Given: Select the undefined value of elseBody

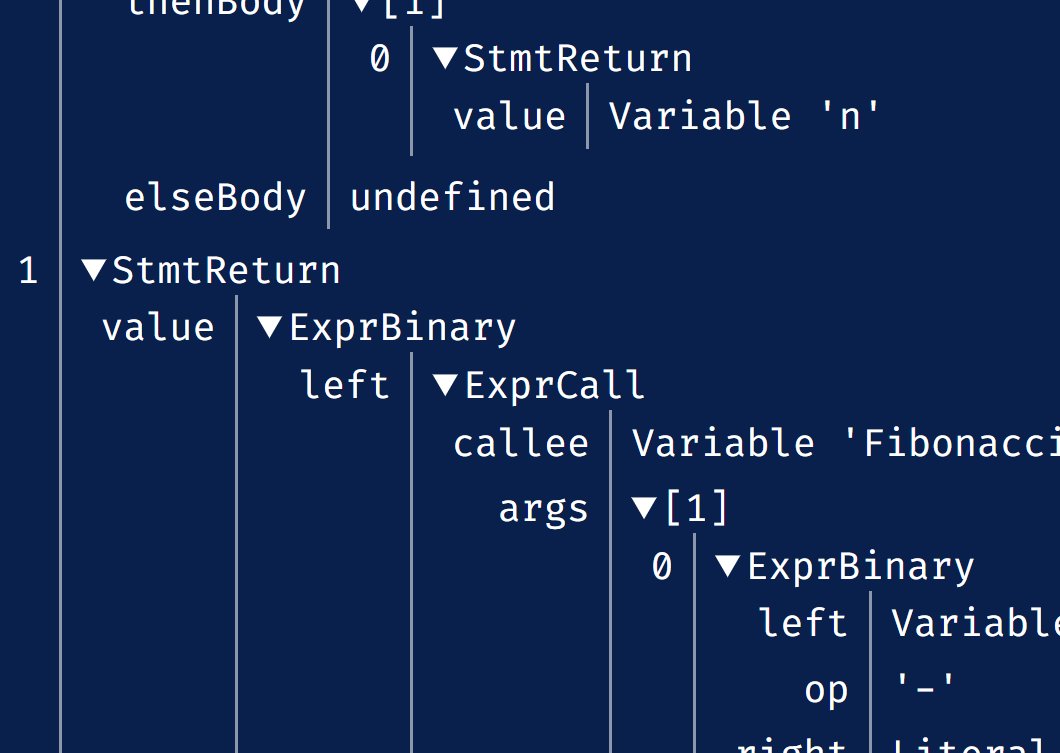Looking at the screenshot, I should (452, 197).
